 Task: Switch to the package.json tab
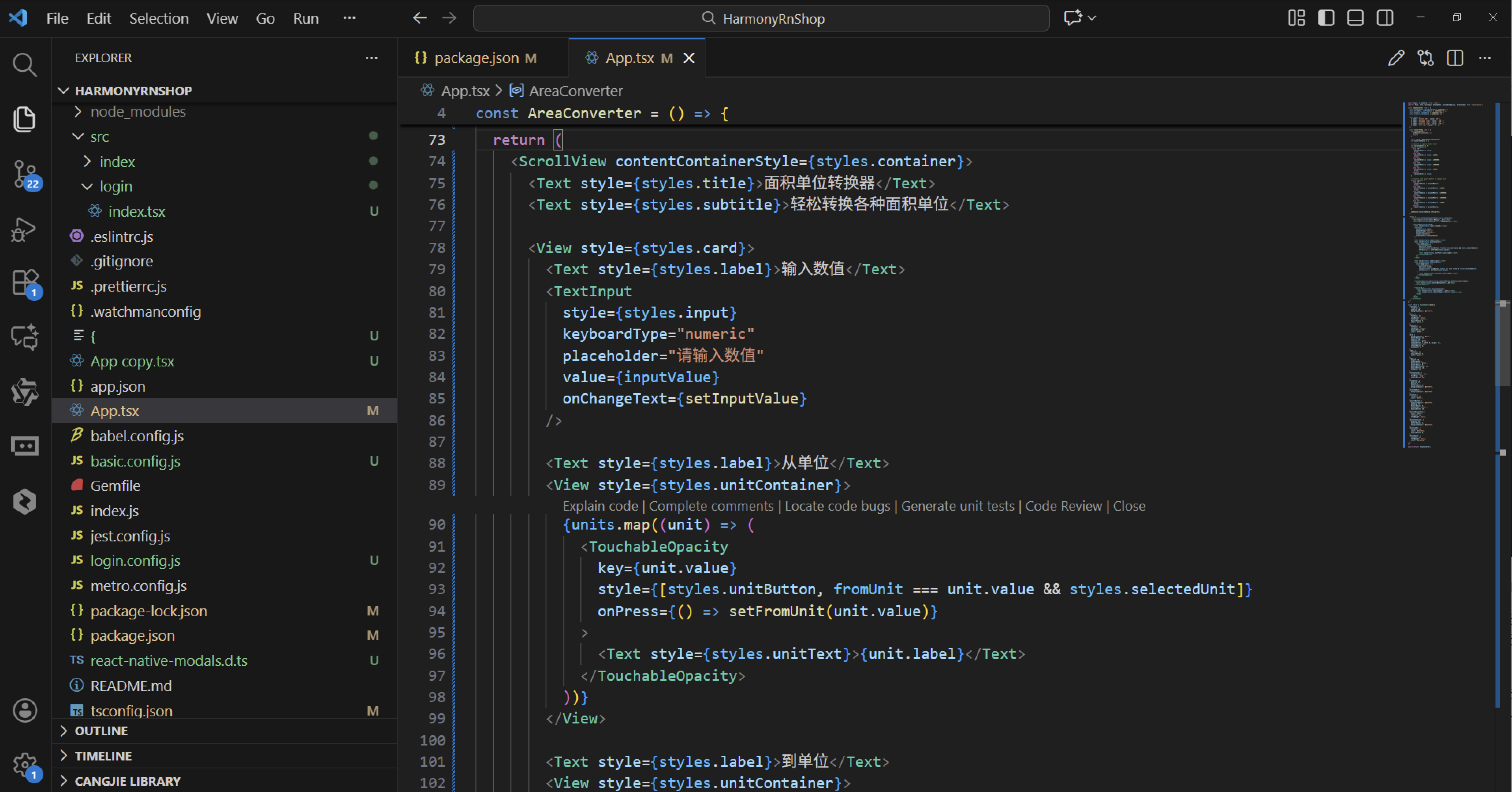click(x=476, y=58)
